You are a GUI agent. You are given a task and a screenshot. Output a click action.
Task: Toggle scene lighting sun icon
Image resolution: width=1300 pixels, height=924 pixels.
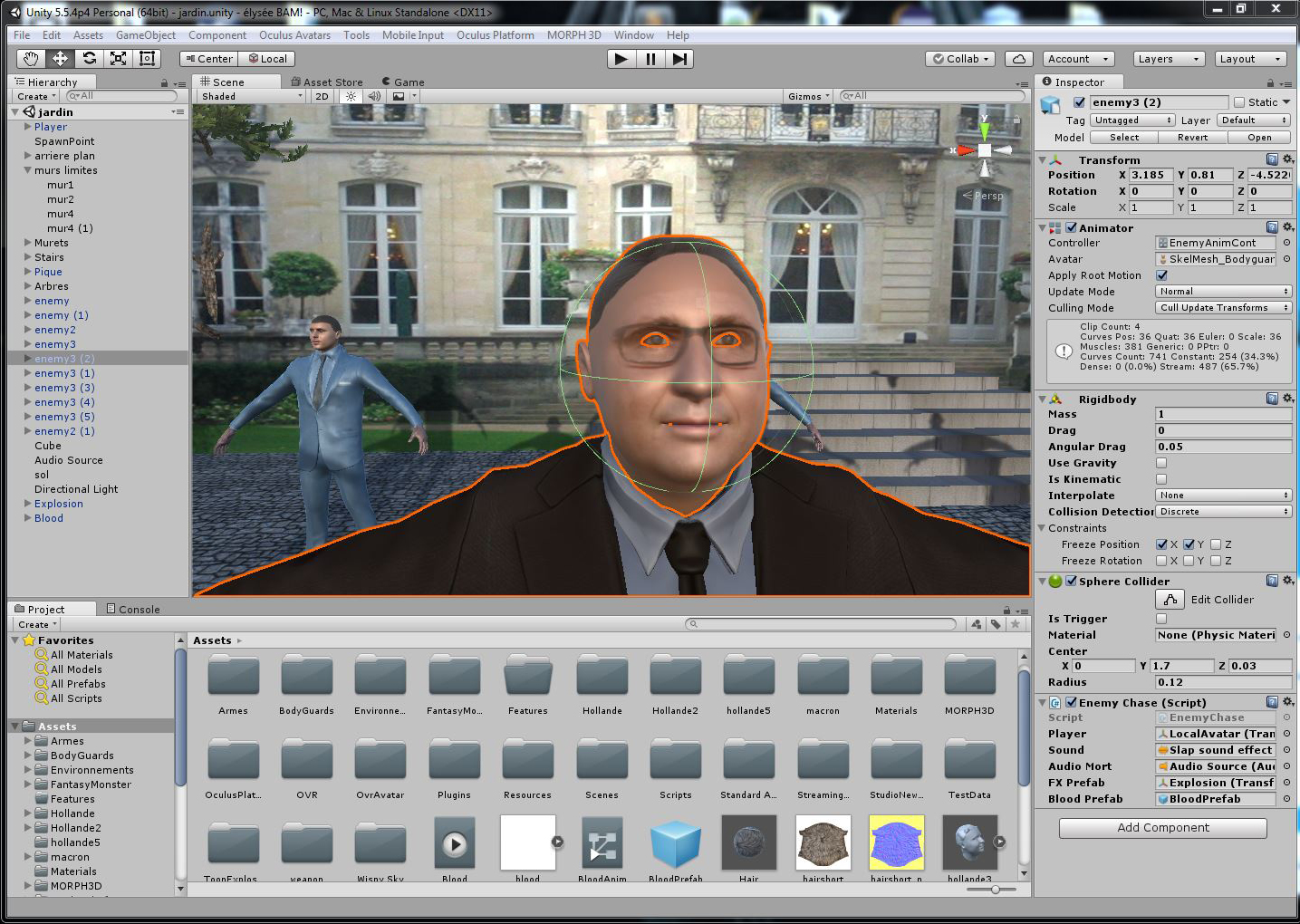[351, 96]
